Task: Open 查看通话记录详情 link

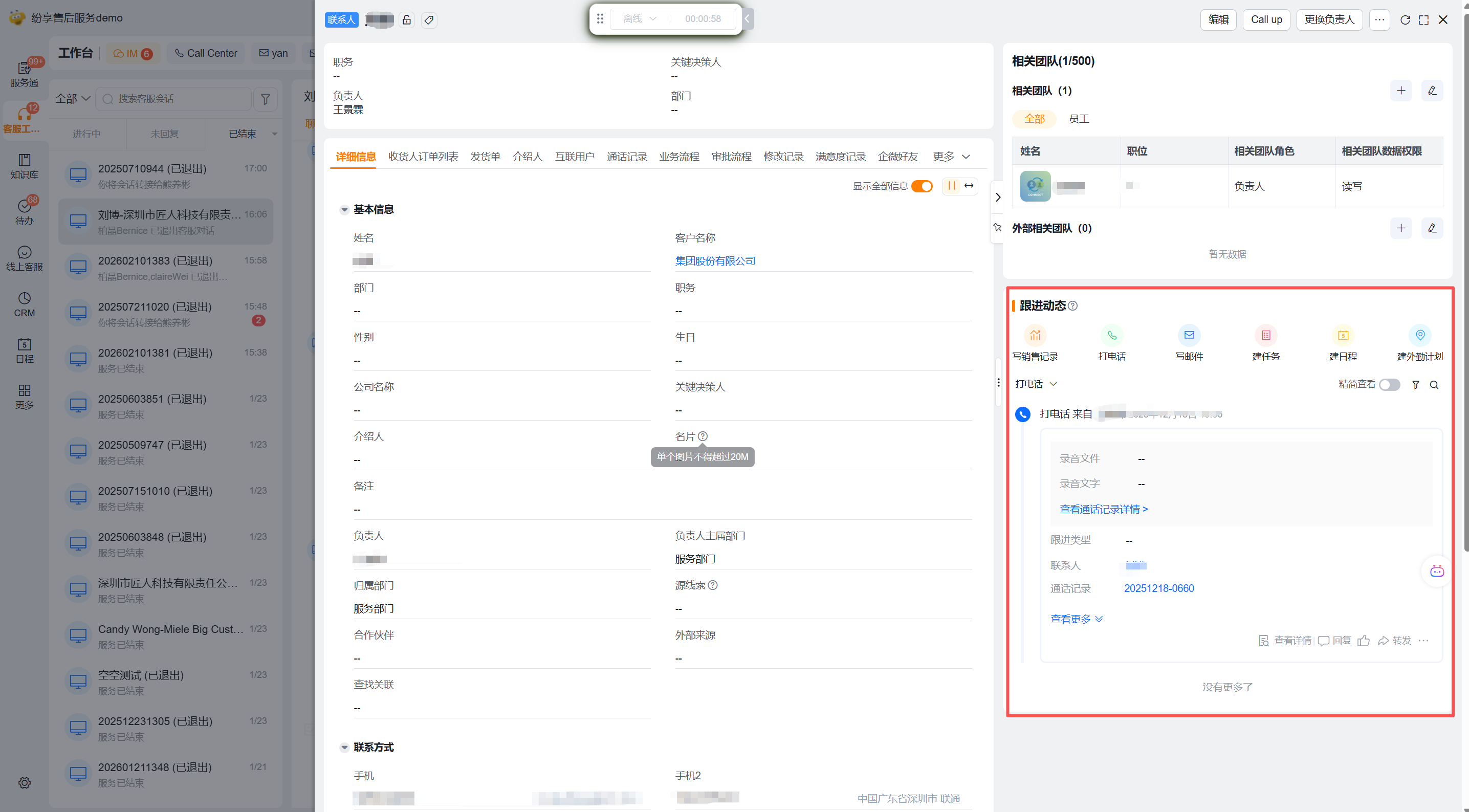Action: (1103, 509)
